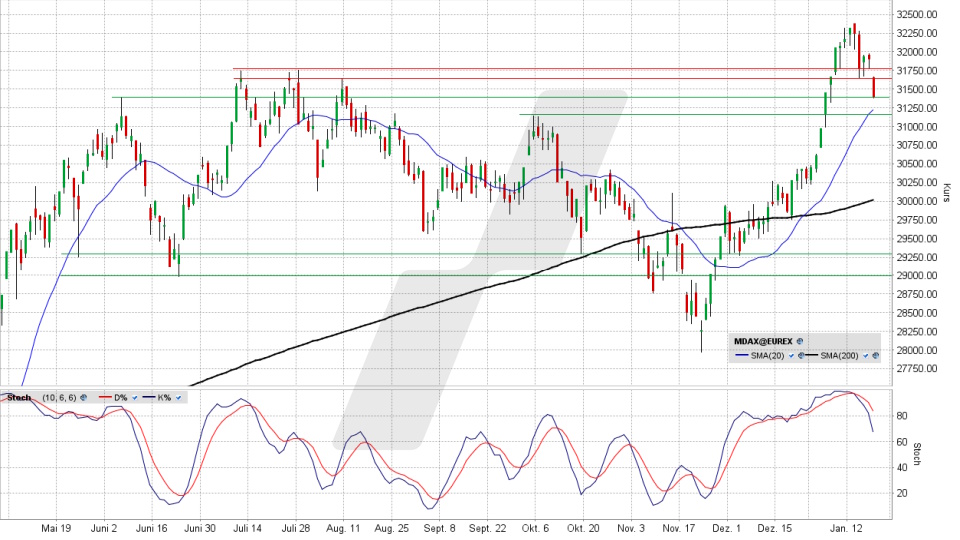Toggle the SMA(200) visibility checkmark
Image resolution: width=960 pixels, height=540 pixels.
coord(865,356)
